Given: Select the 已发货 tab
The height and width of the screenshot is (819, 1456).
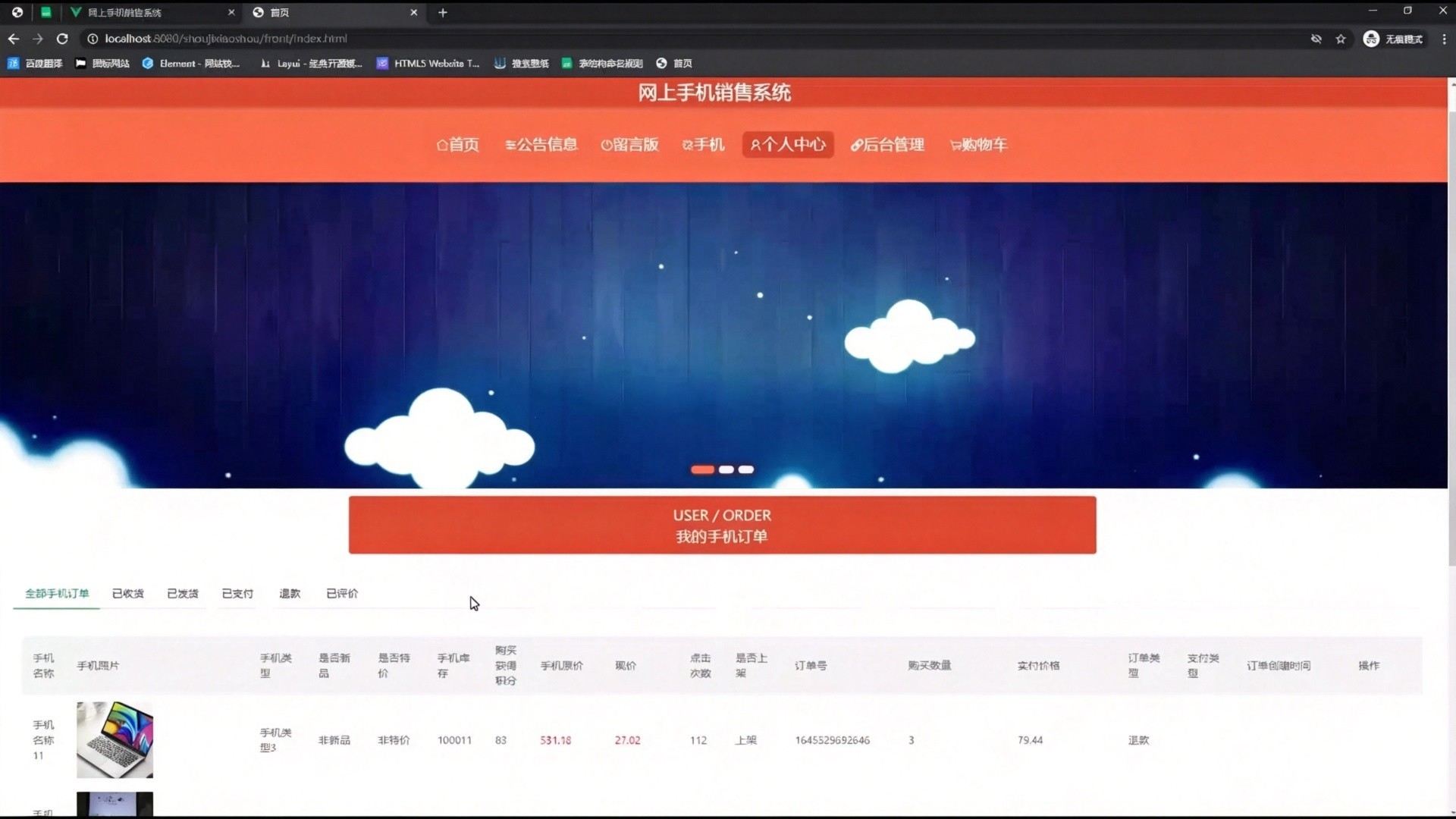Looking at the screenshot, I should pyautogui.click(x=182, y=594).
